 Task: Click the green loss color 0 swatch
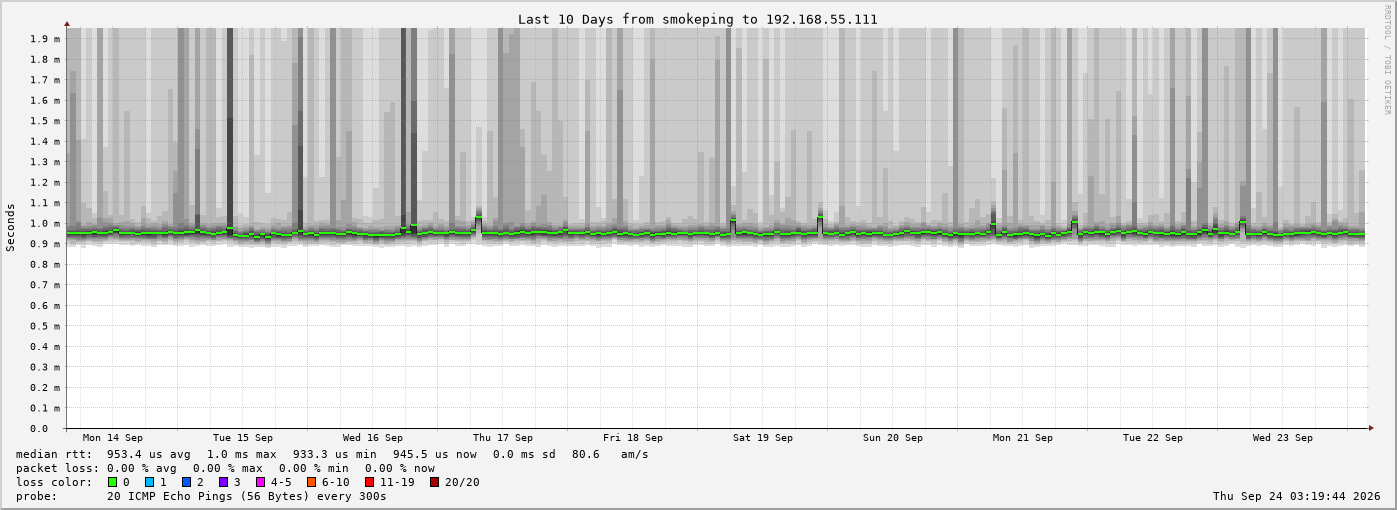112,482
